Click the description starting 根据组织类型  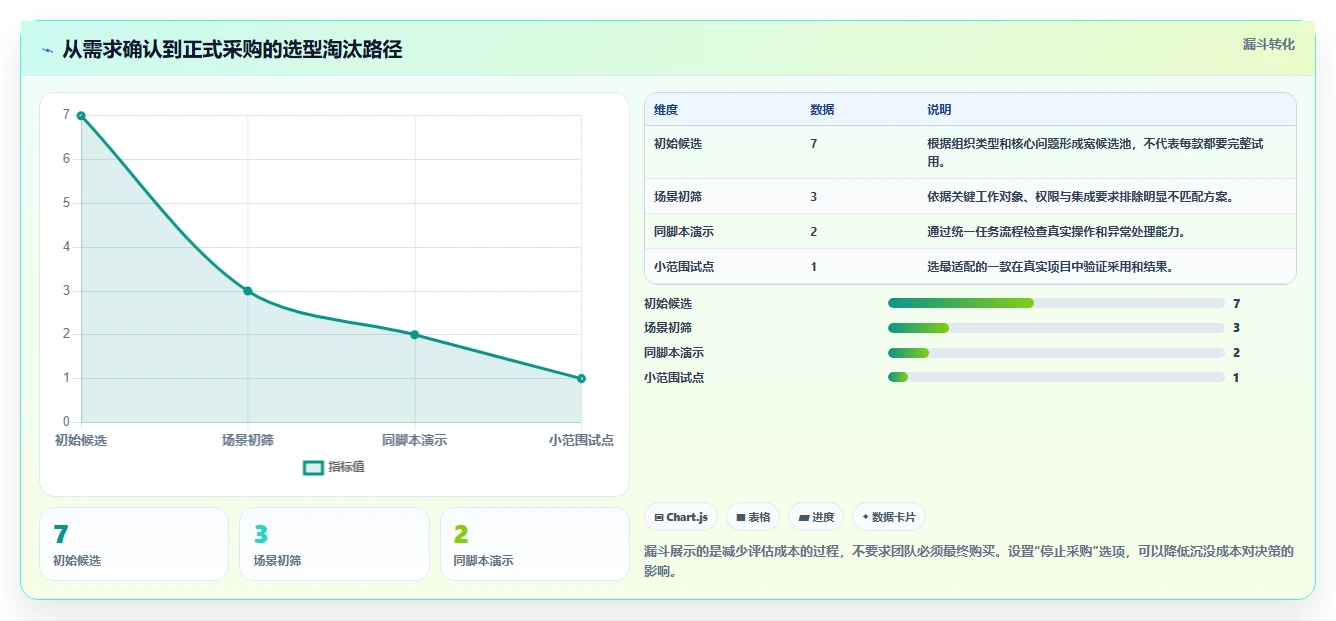(x=1095, y=152)
